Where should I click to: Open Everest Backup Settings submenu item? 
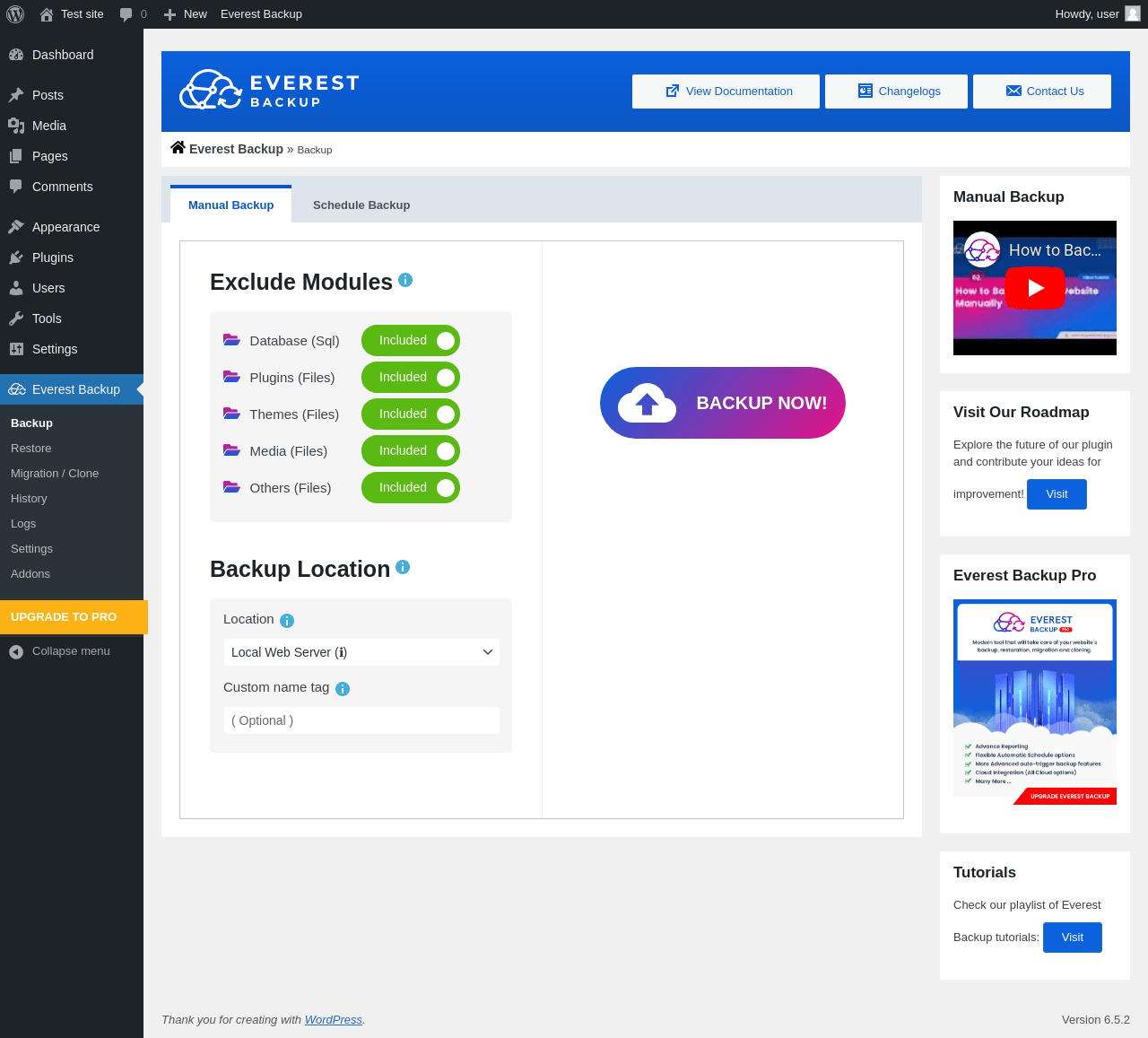coord(72,549)
